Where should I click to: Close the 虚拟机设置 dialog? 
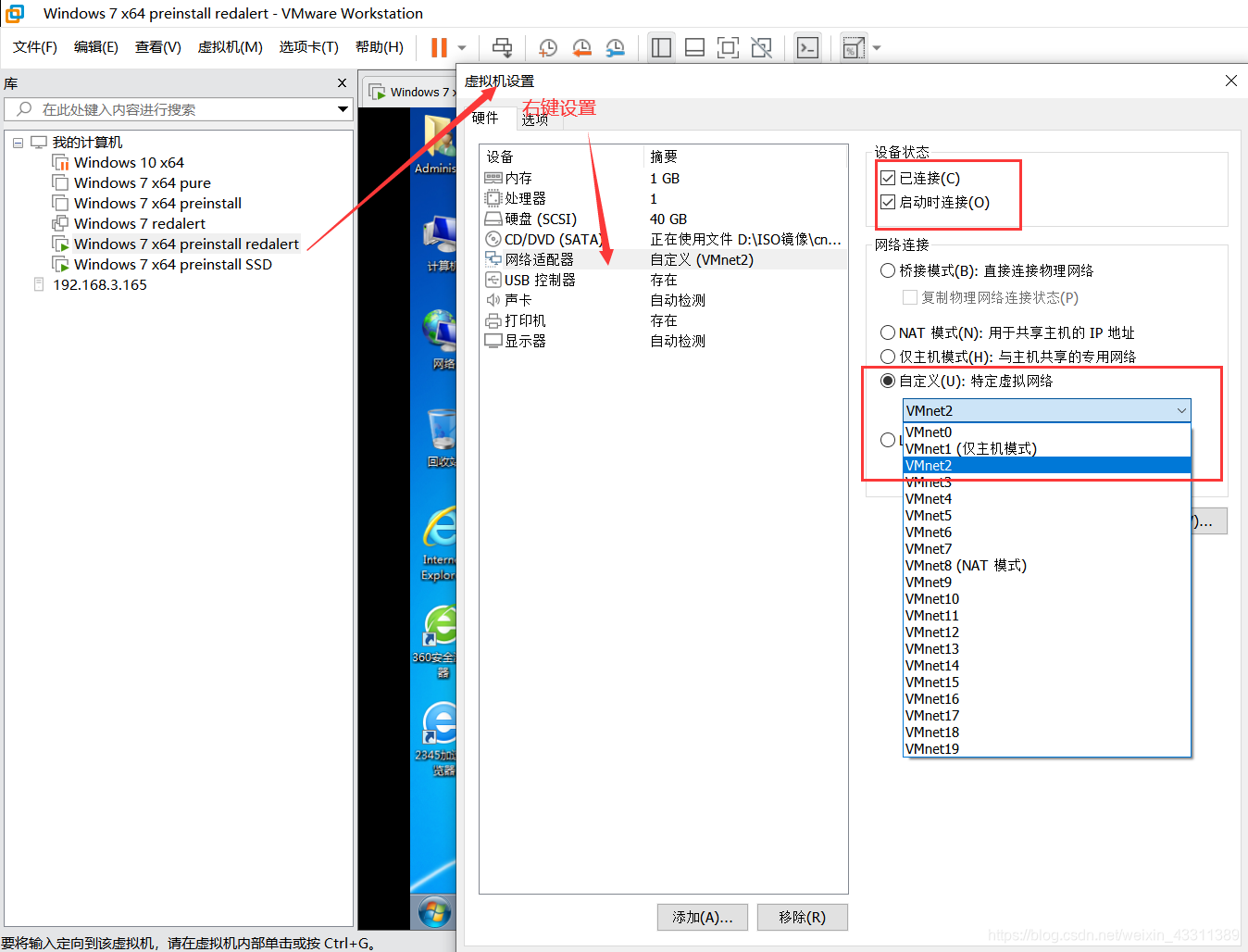(x=1231, y=81)
